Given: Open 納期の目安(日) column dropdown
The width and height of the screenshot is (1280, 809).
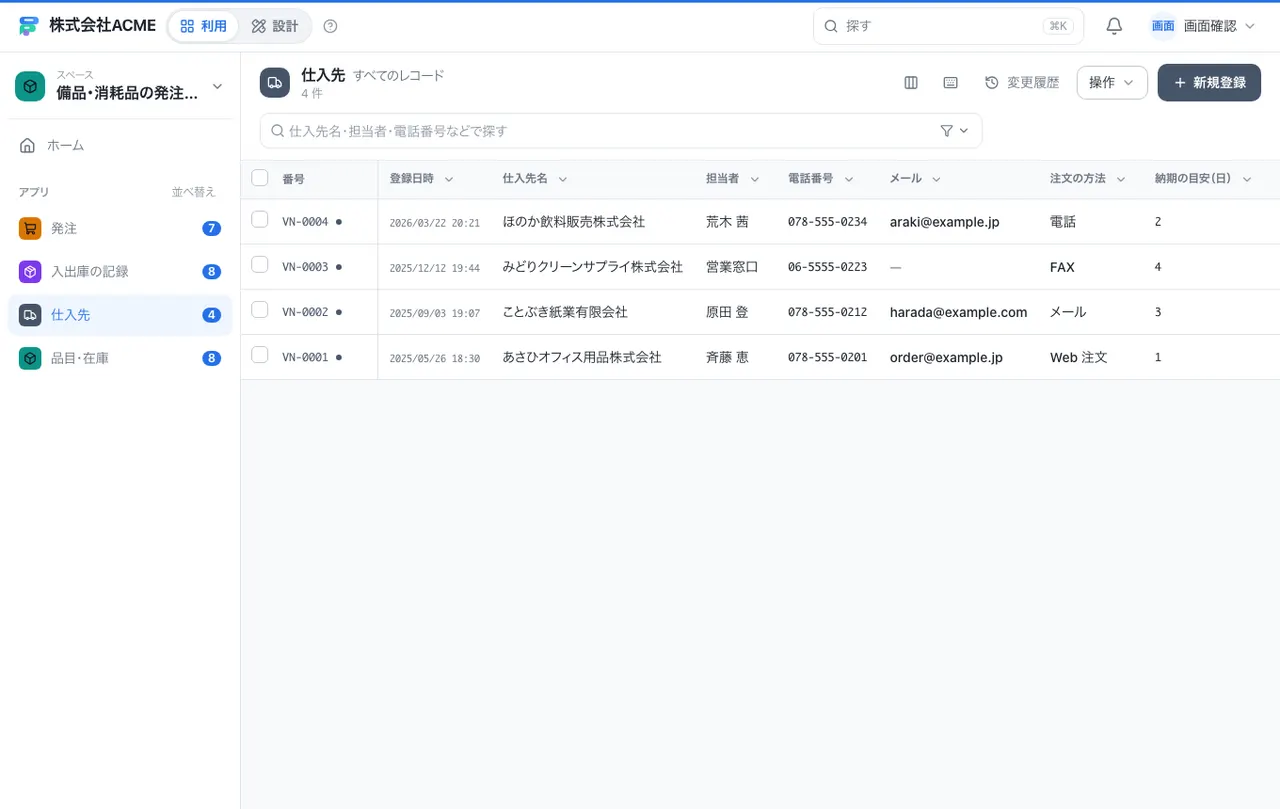Looking at the screenshot, I should (1247, 179).
